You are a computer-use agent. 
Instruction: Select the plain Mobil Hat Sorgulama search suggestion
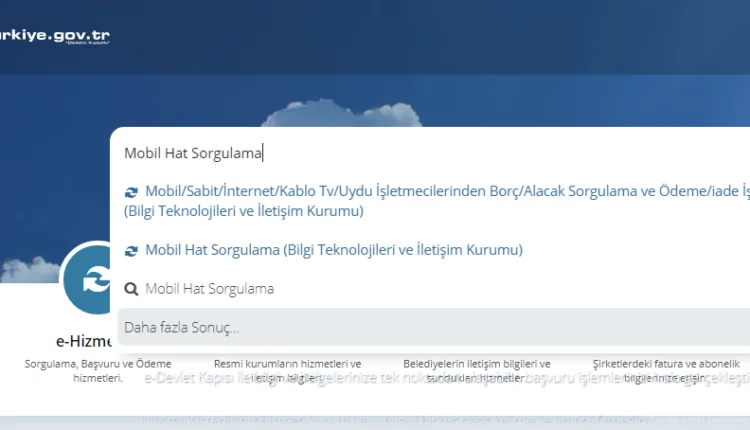[x=210, y=289]
